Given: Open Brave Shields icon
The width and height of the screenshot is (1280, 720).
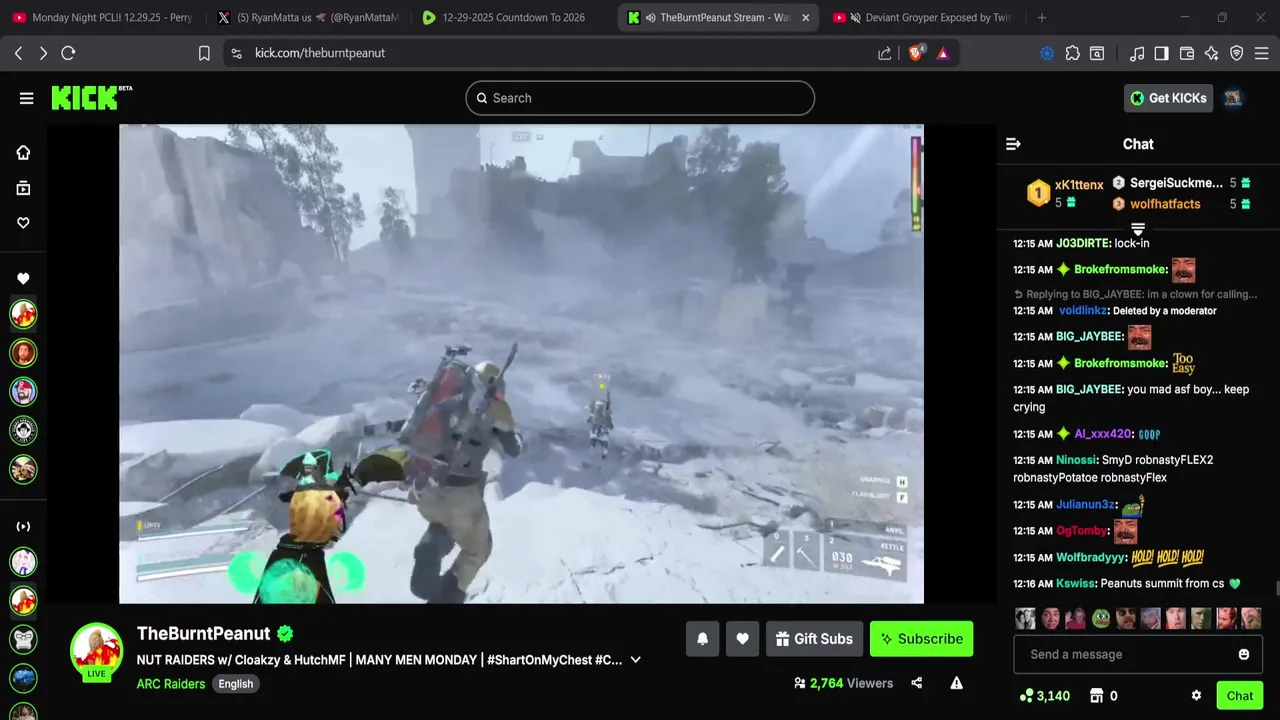Looking at the screenshot, I should (x=916, y=53).
